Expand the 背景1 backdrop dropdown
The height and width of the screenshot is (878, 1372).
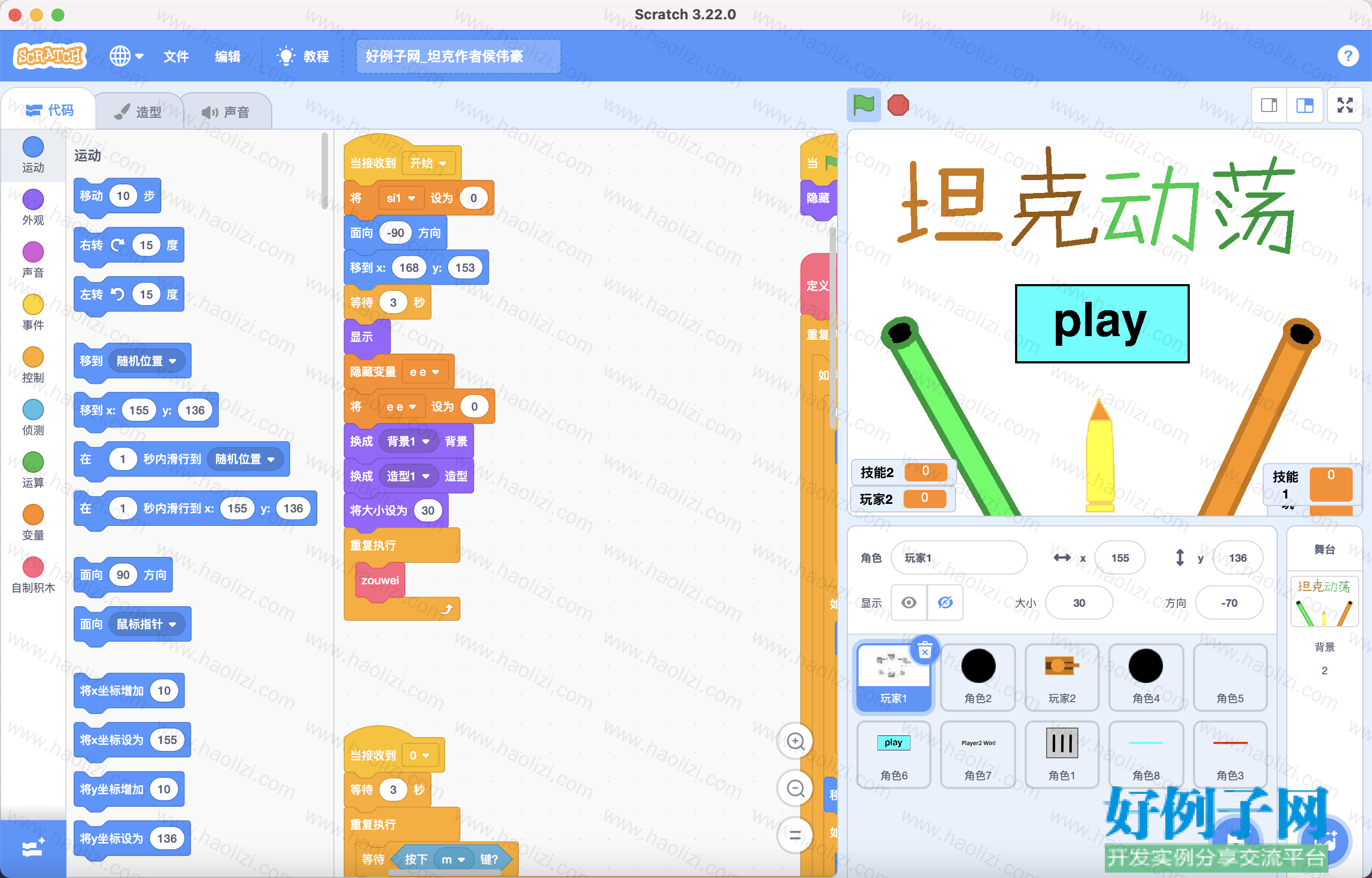point(408,441)
